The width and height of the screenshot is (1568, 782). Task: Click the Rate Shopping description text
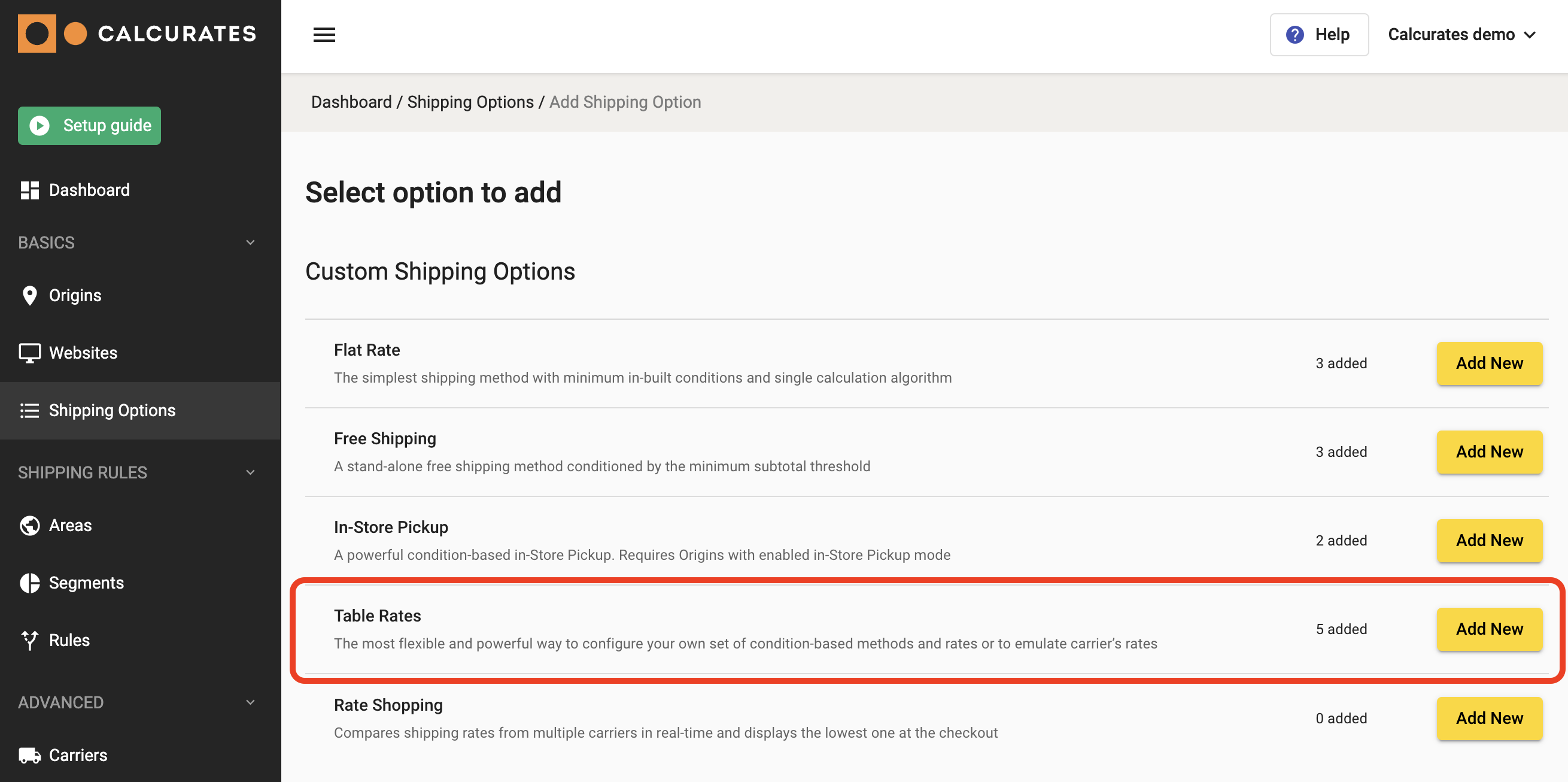tap(666, 733)
